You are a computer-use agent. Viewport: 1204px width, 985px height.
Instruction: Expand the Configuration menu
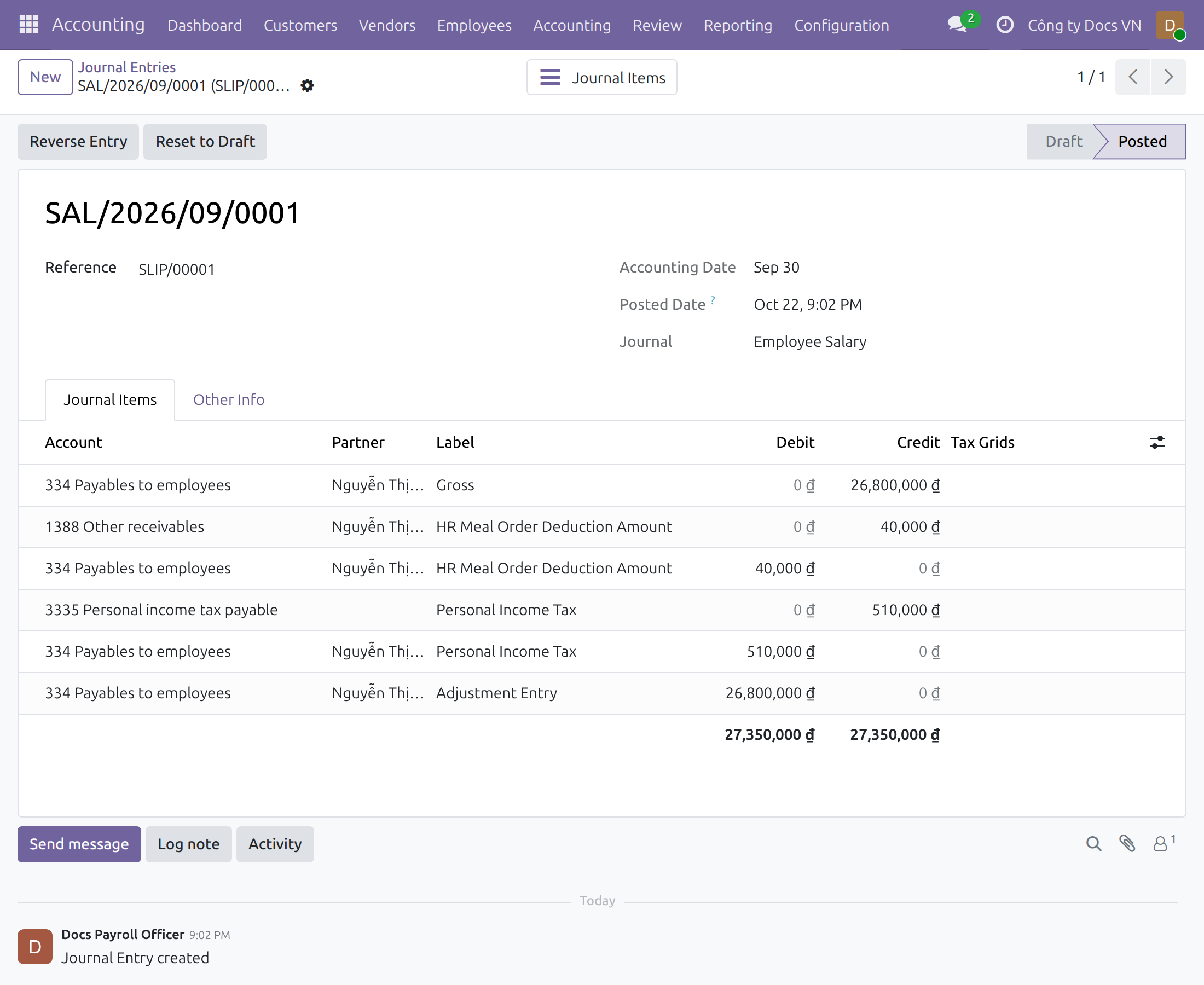click(842, 25)
